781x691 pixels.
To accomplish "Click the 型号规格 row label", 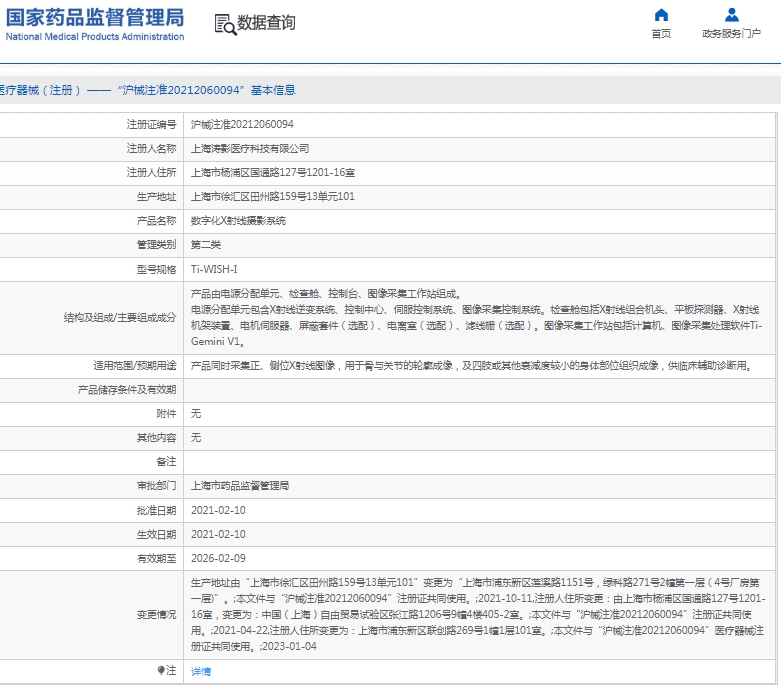I will pyautogui.click(x=156, y=269).
